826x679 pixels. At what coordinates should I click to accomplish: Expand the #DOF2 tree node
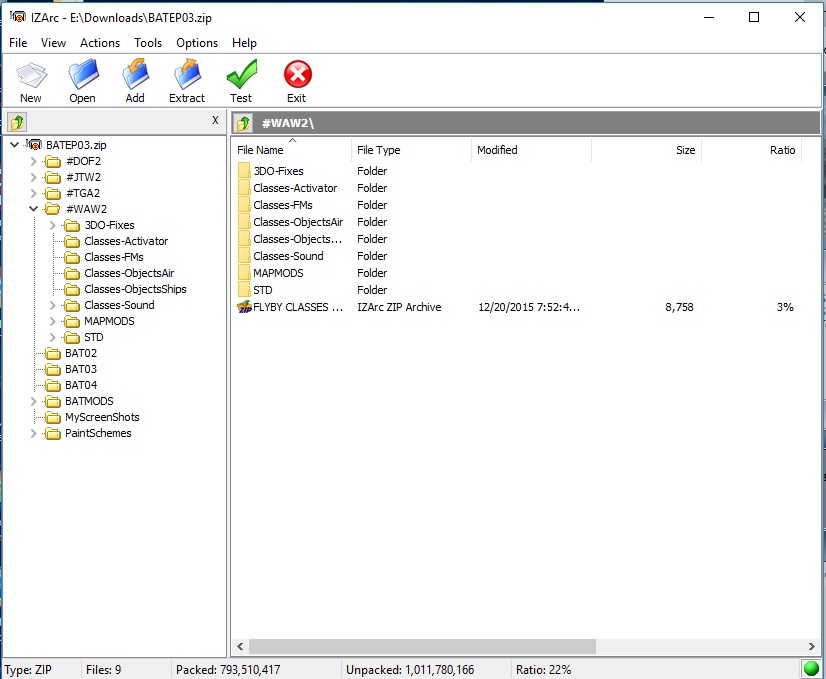(x=34, y=161)
